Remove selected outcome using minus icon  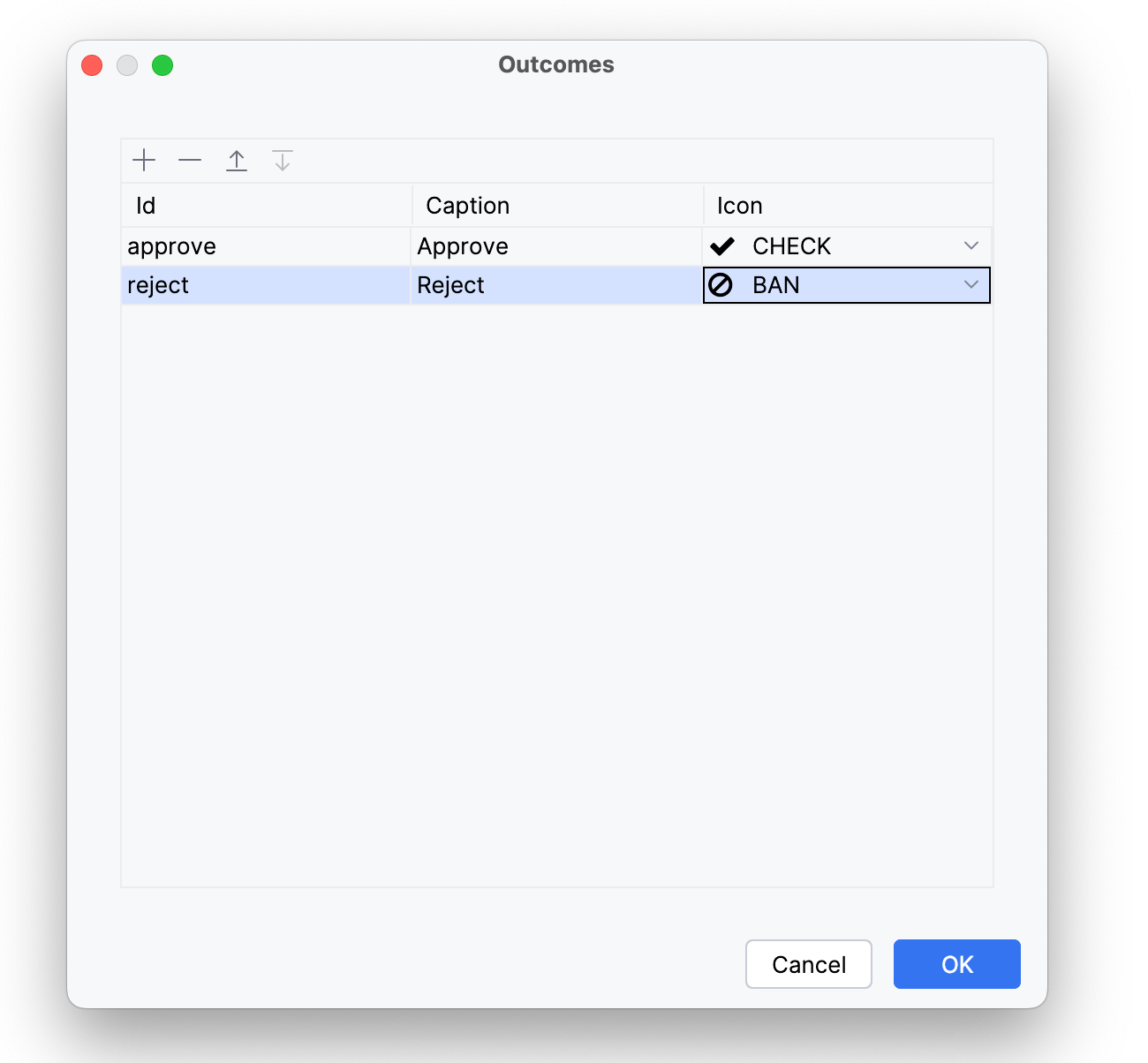[x=190, y=161]
